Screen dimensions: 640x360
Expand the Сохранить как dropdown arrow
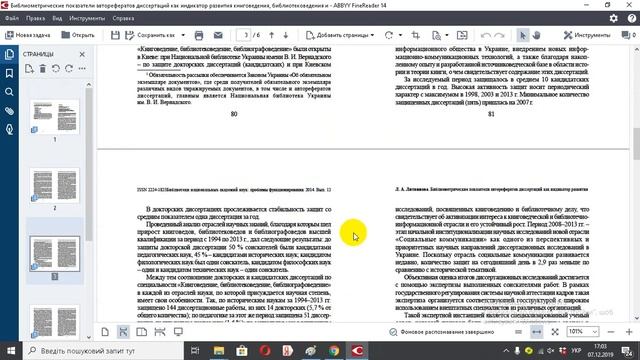click(183, 35)
